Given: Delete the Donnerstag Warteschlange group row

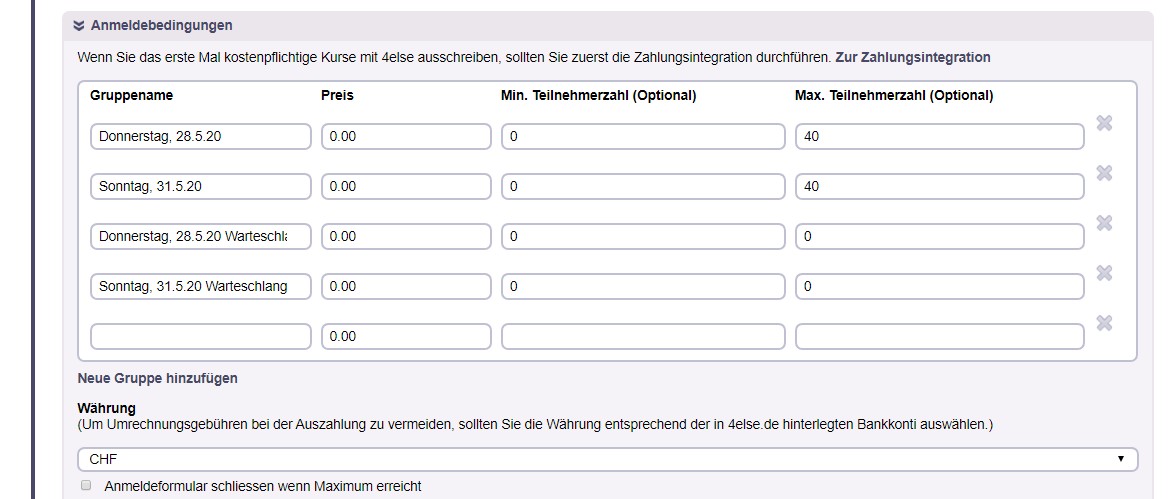Looking at the screenshot, I should tap(1104, 223).
